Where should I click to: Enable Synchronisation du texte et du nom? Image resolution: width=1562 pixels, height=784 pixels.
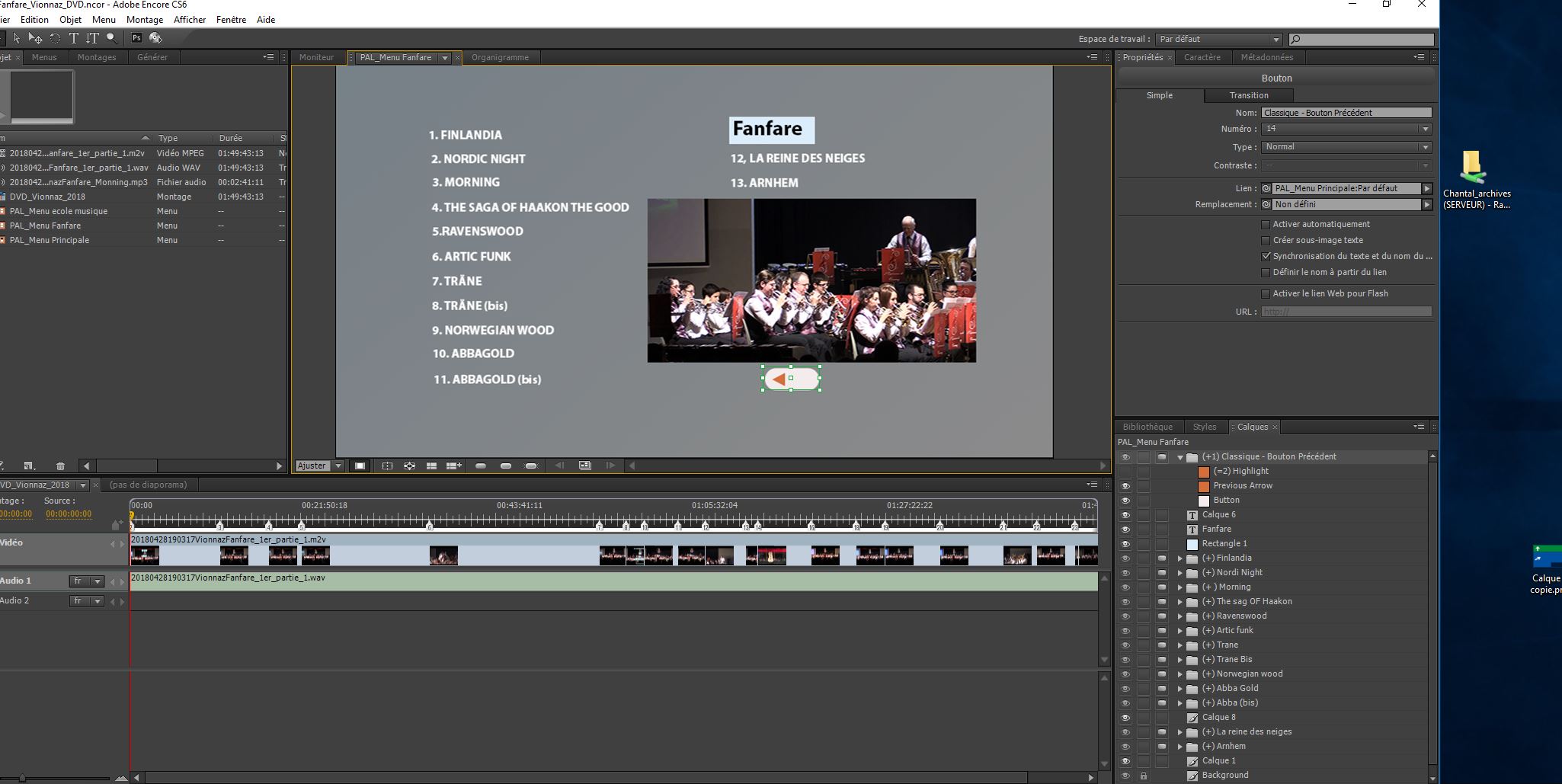1266,256
